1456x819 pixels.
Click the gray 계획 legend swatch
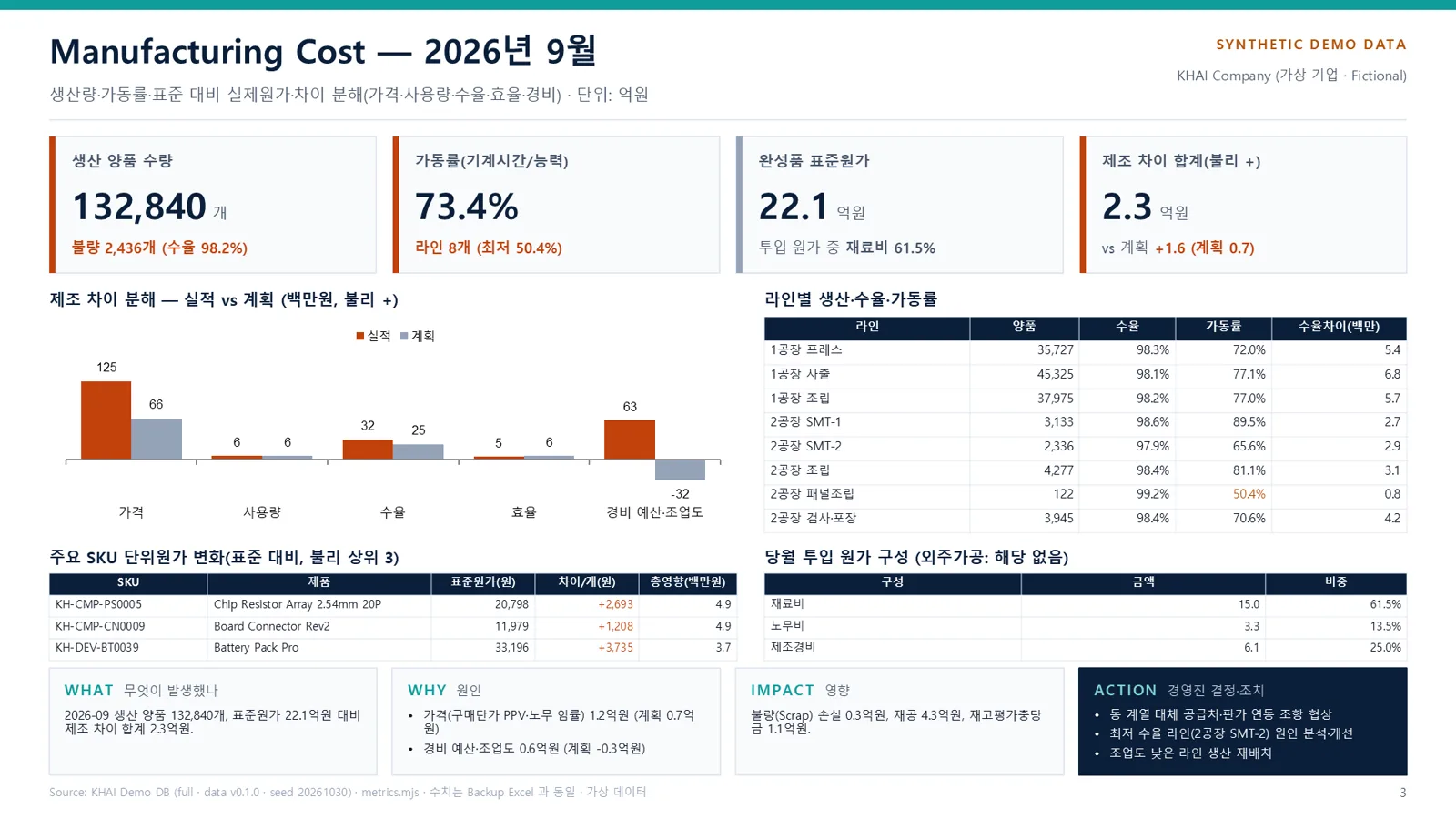(x=404, y=336)
